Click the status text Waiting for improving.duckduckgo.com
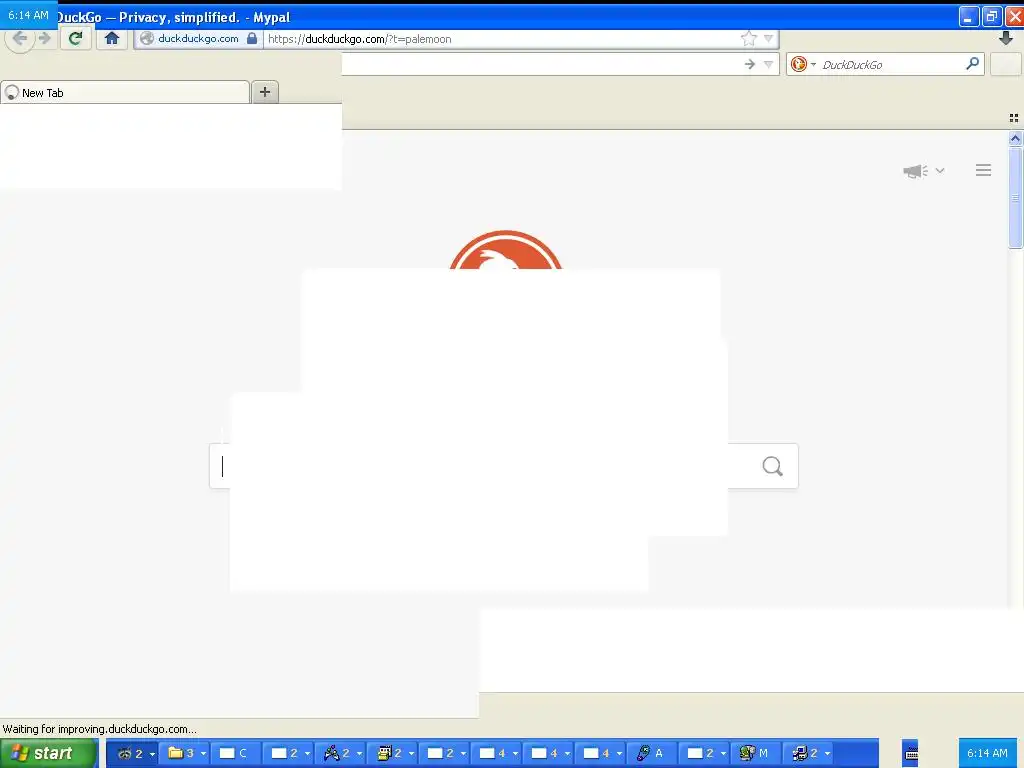This screenshot has width=1024, height=768. (99, 729)
